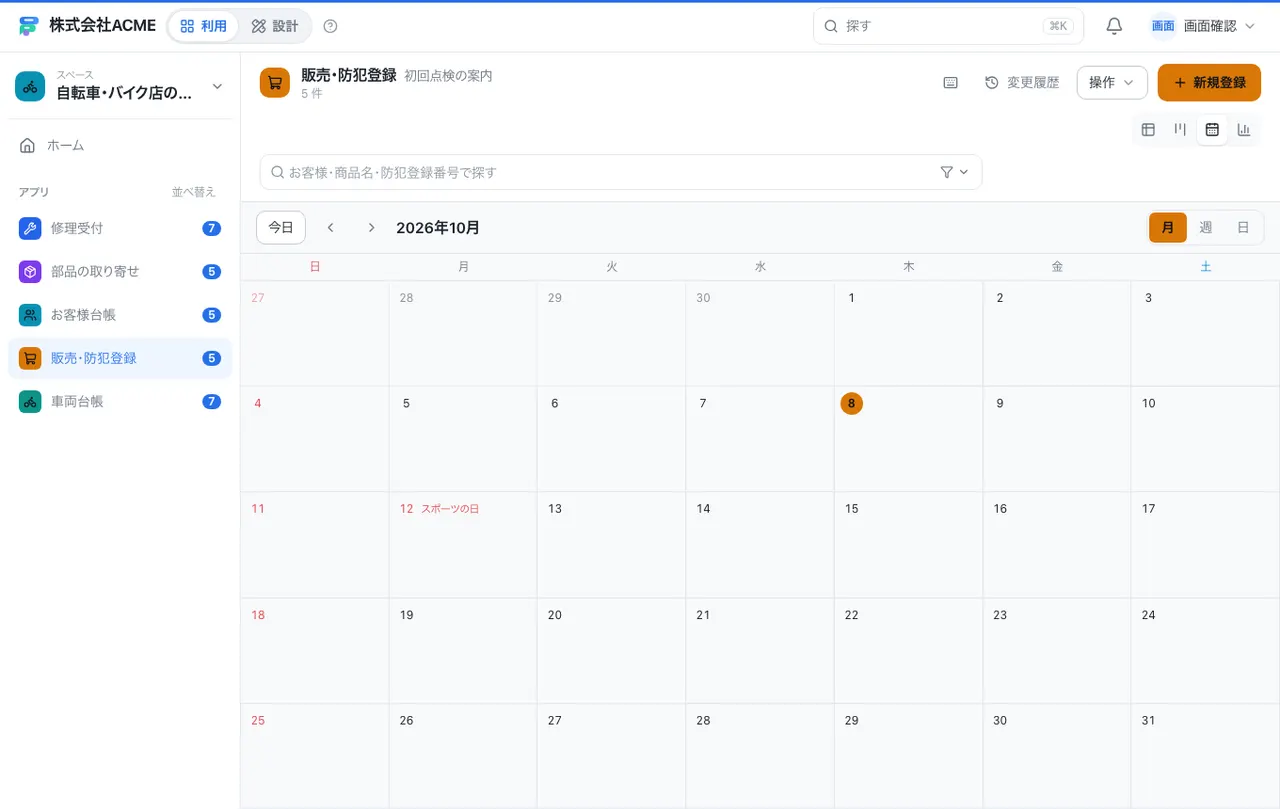Open 修理受付 app
This screenshot has height=809, width=1280.
click(120, 228)
